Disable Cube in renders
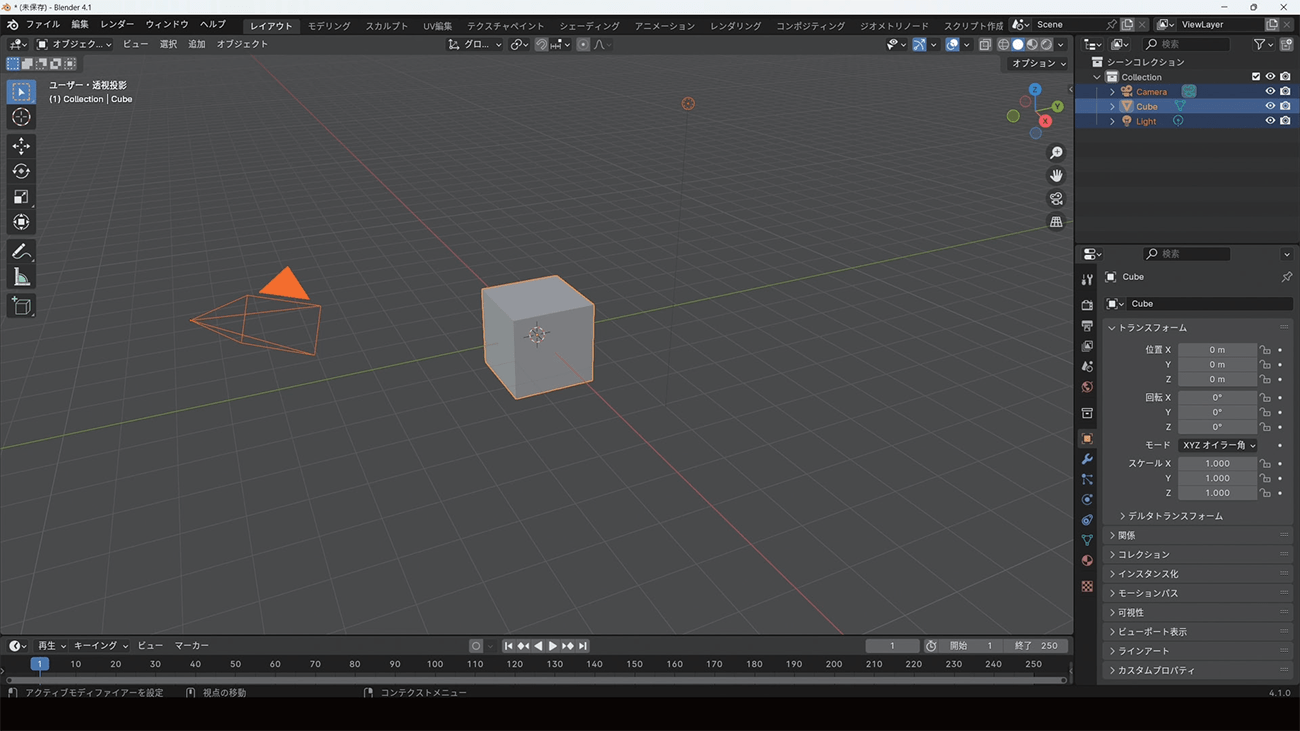This screenshot has width=1300, height=731. [x=1285, y=106]
